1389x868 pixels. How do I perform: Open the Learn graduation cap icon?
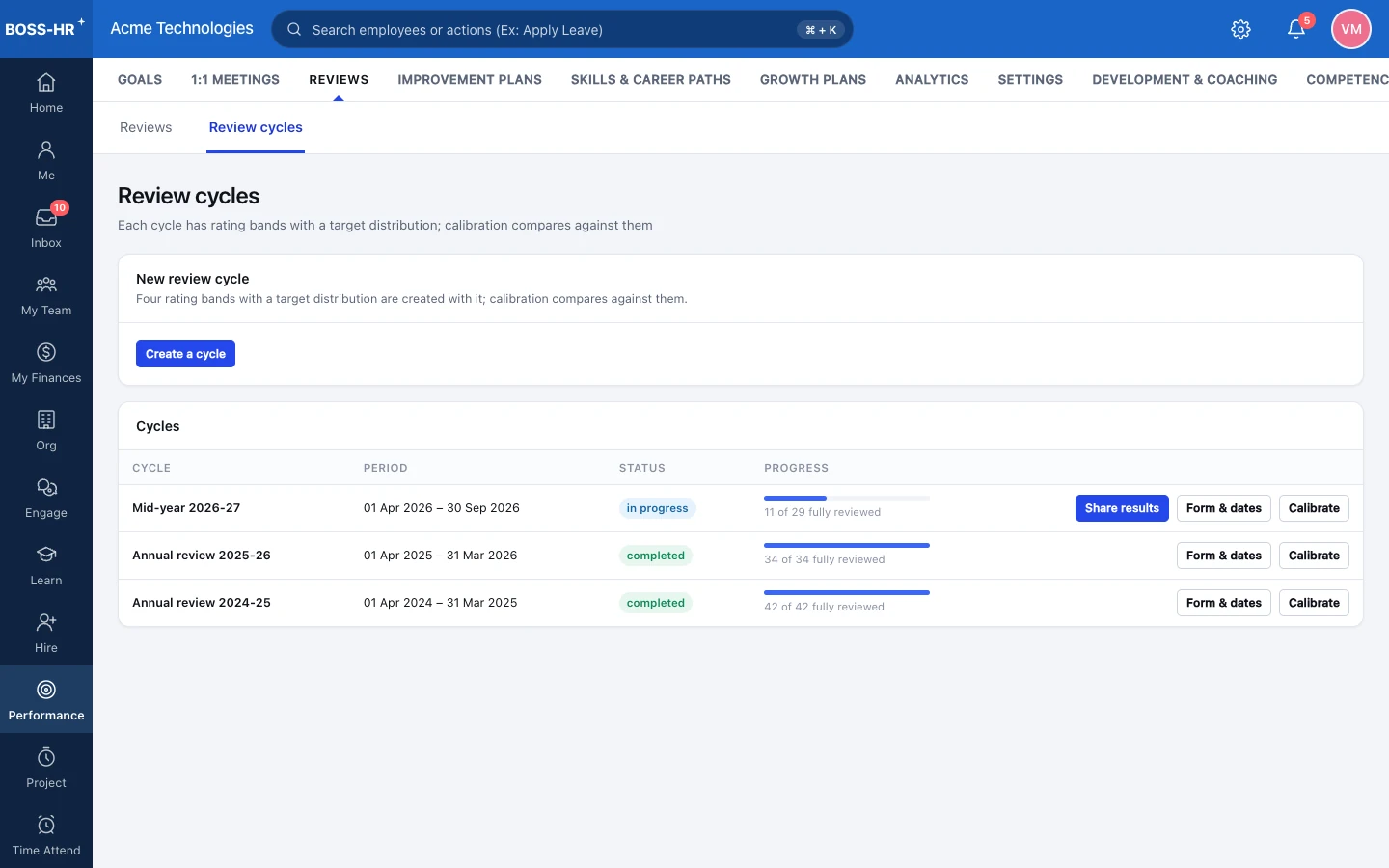(46, 555)
